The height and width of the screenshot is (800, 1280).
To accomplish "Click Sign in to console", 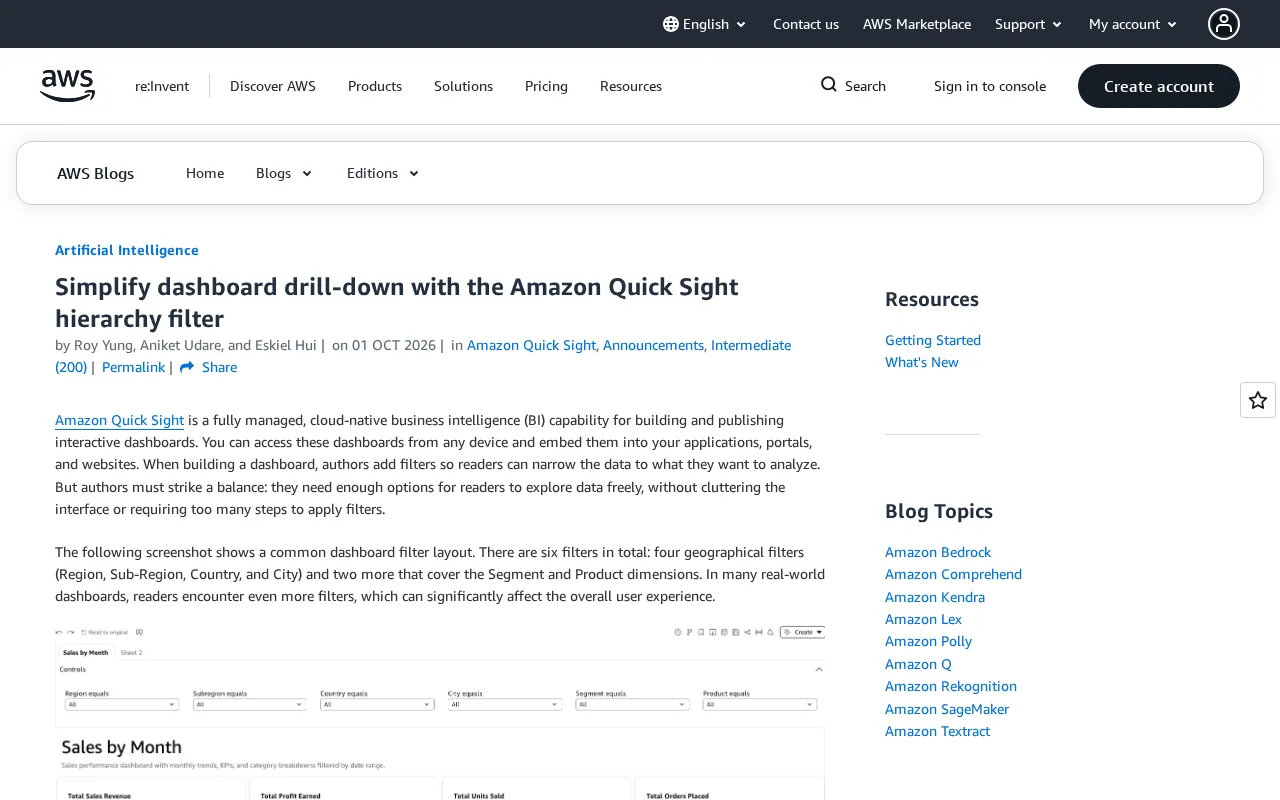I will coord(990,86).
